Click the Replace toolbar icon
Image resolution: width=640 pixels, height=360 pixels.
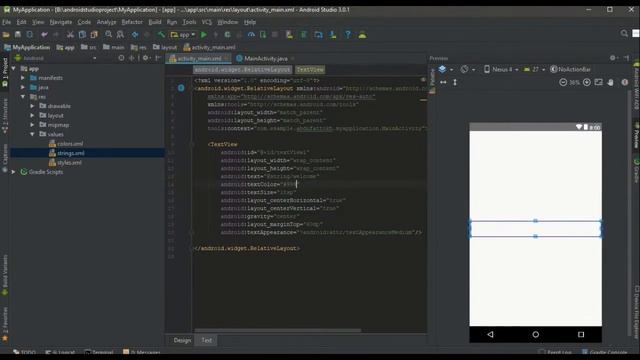click(120, 35)
